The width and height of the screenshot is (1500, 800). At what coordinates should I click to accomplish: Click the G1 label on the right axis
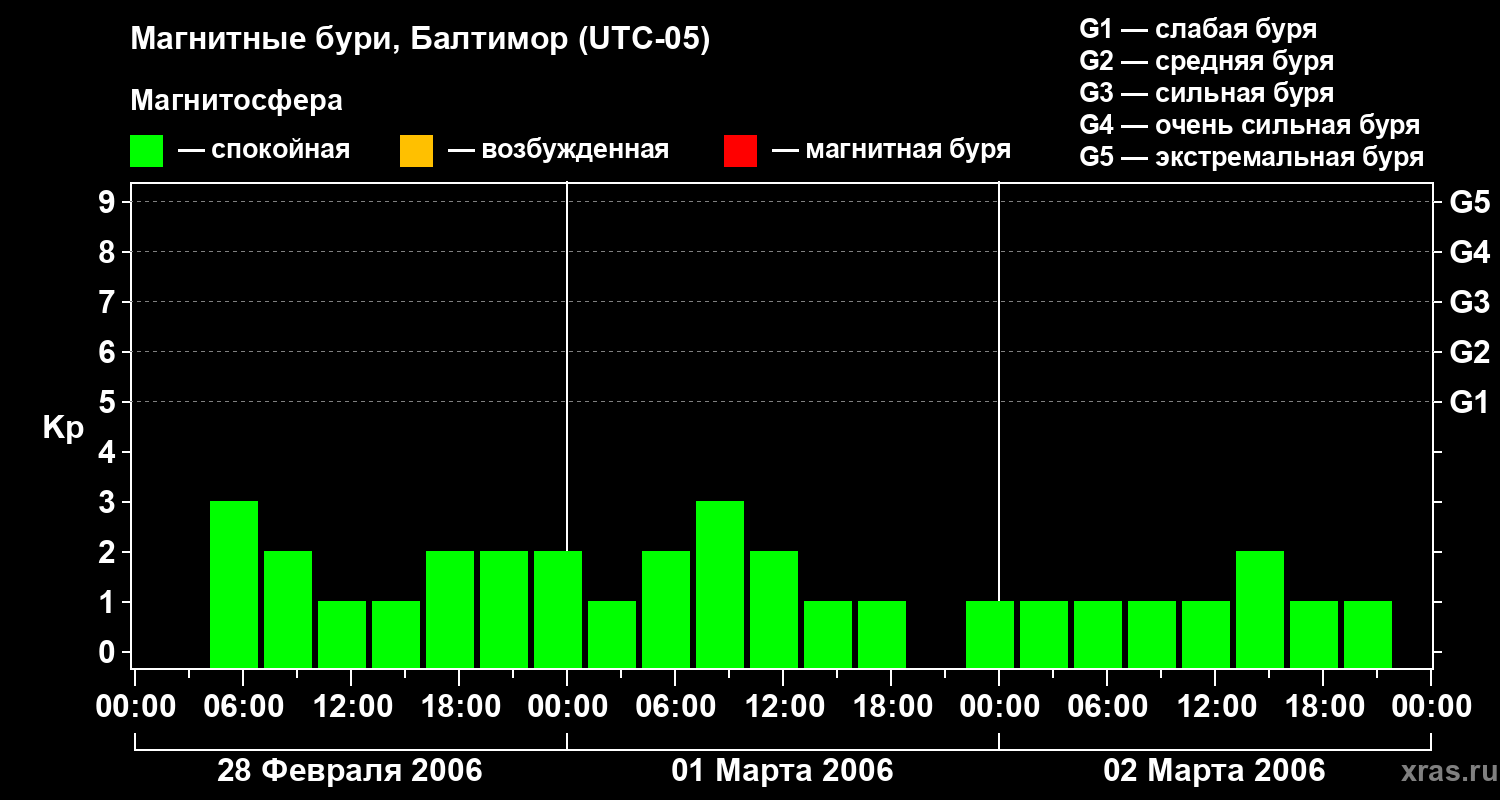pos(1469,402)
